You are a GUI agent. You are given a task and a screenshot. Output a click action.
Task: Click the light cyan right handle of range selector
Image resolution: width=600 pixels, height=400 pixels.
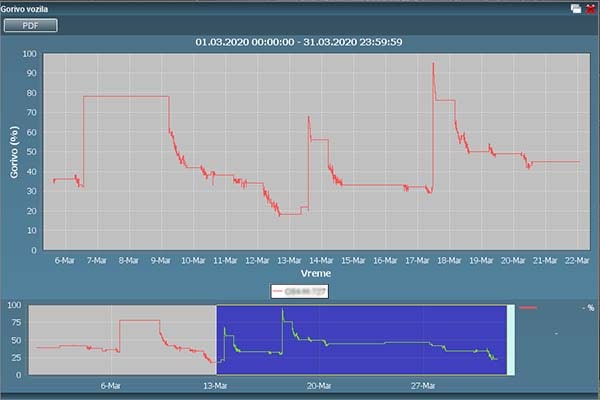pyautogui.click(x=510, y=341)
